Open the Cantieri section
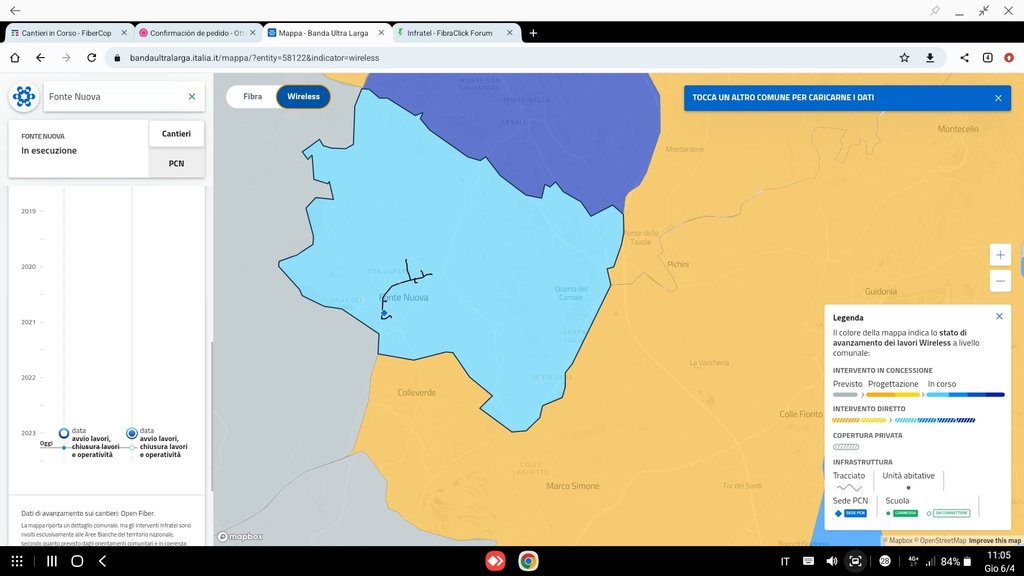This screenshot has height=576, width=1024. click(x=176, y=134)
